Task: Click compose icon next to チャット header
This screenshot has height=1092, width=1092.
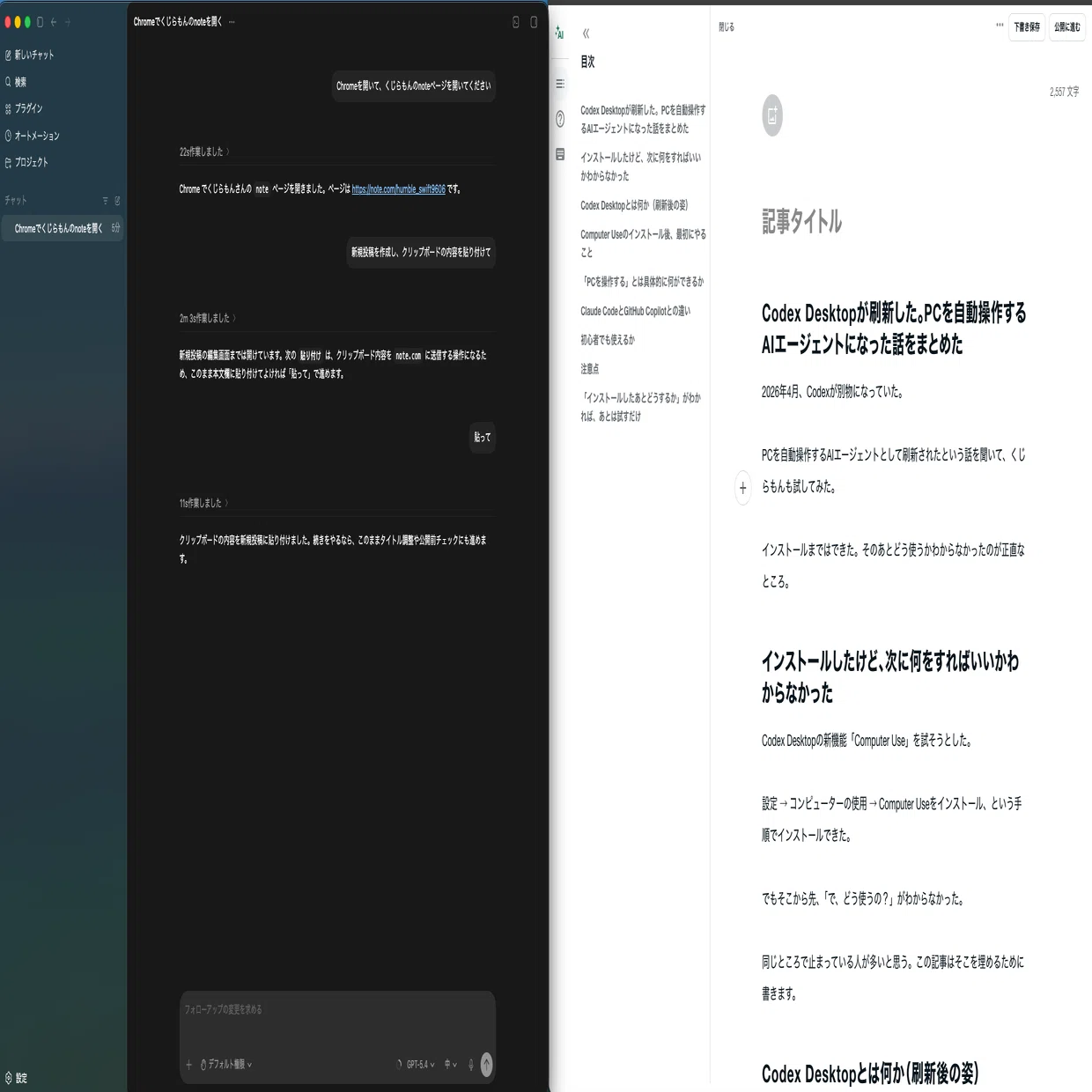Action: click(117, 201)
